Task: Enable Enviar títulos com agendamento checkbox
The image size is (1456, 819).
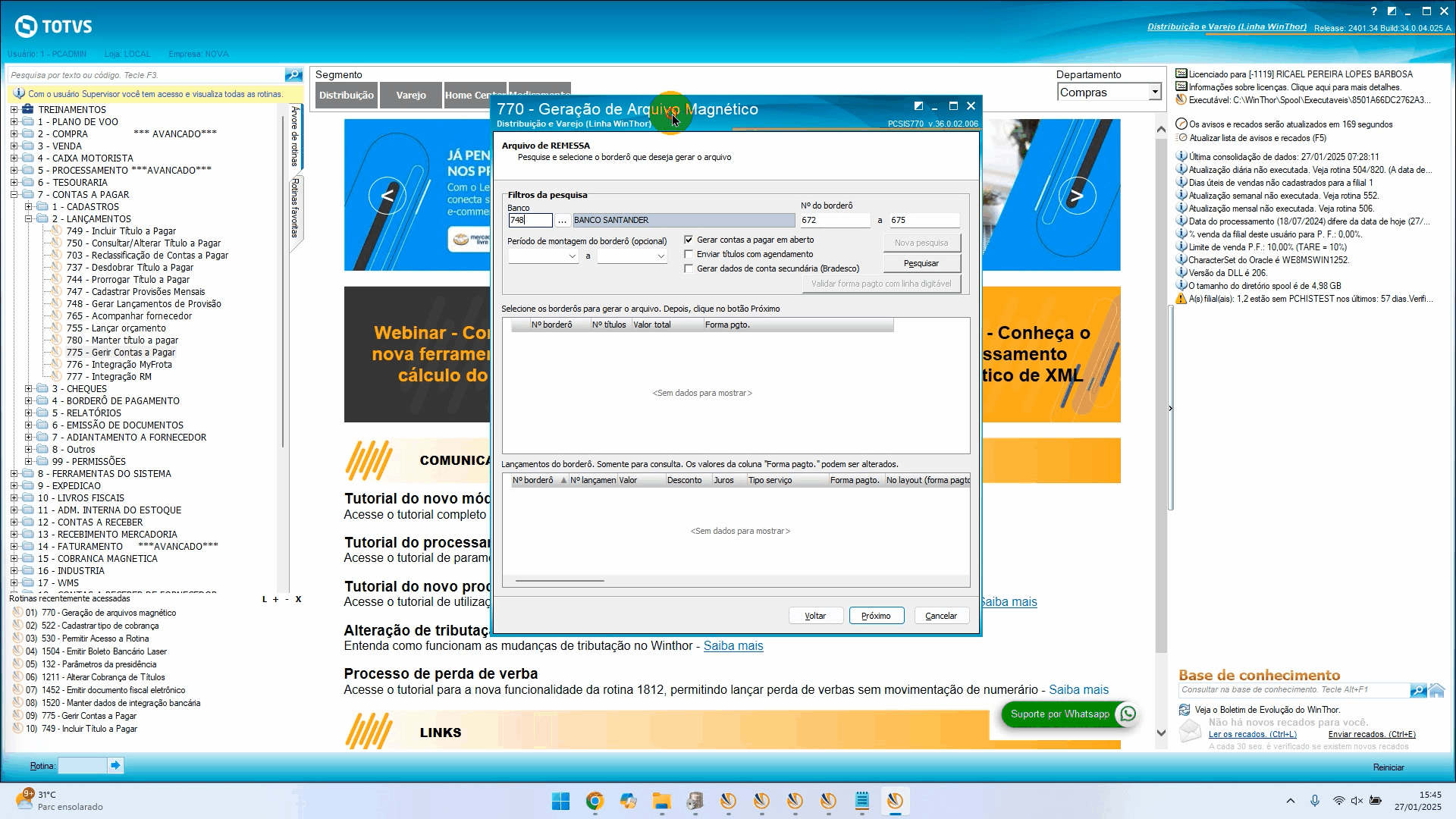Action: click(x=689, y=254)
